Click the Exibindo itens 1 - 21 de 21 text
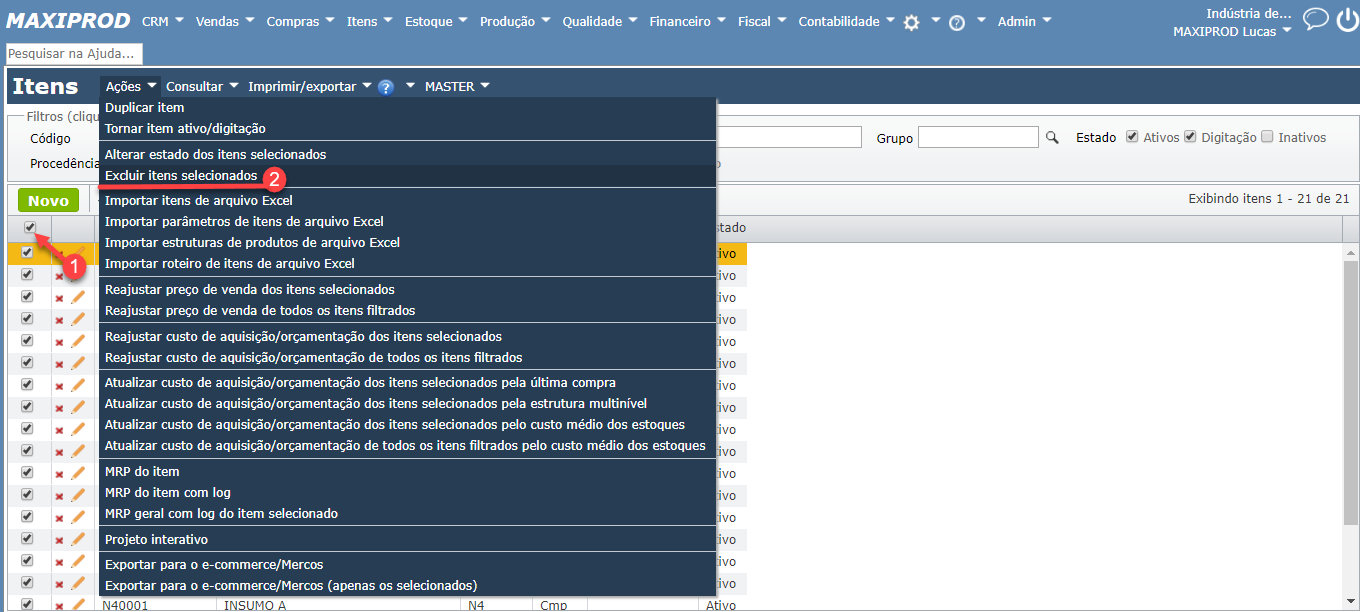1360x612 pixels. click(x=1268, y=199)
